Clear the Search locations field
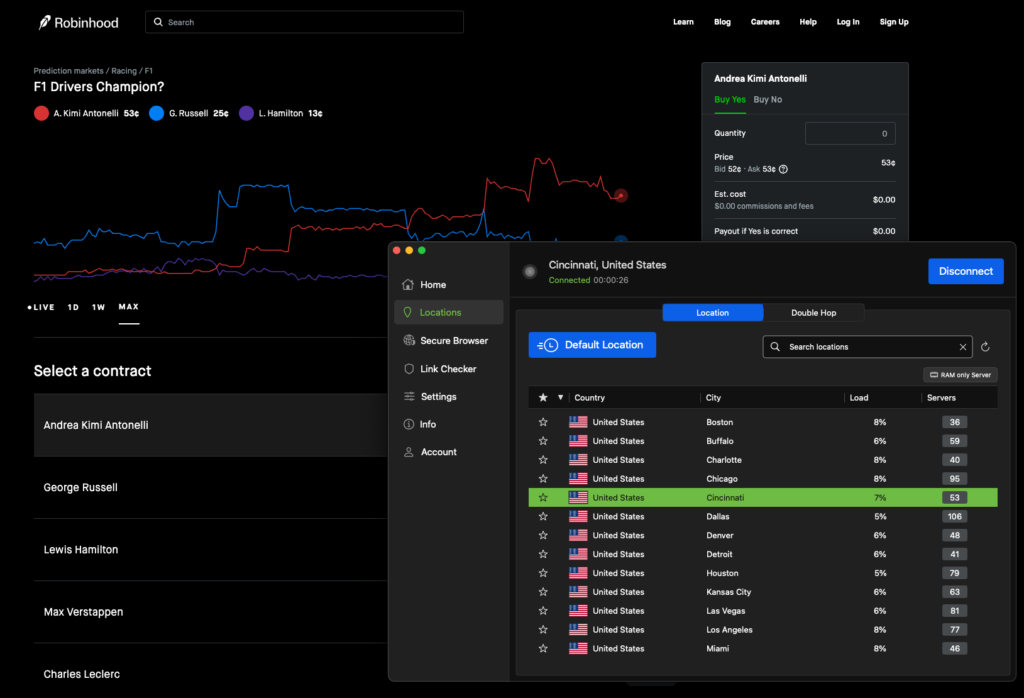Screen dimensions: 1024x698 pos(963,347)
